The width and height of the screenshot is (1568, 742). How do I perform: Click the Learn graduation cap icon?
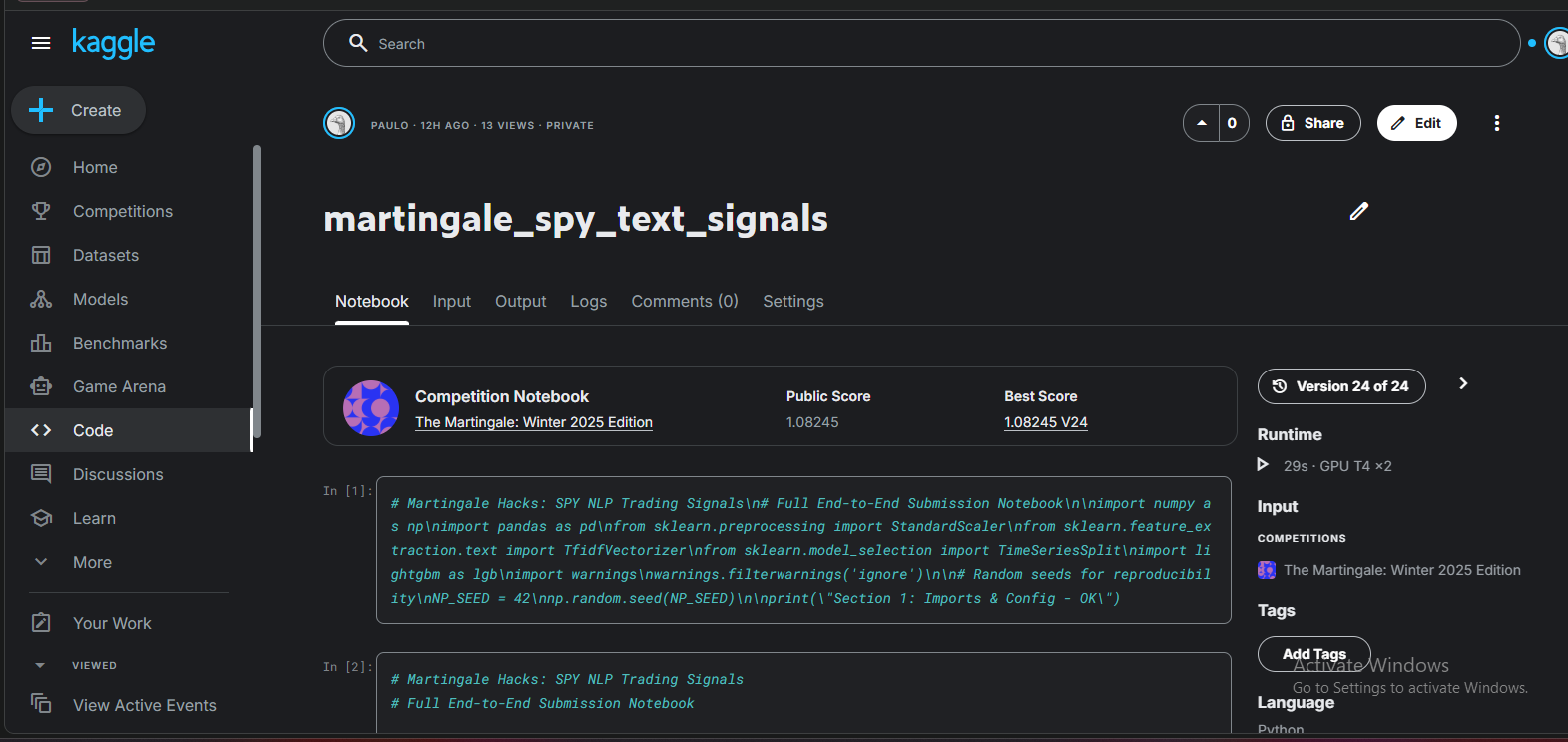pos(41,518)
